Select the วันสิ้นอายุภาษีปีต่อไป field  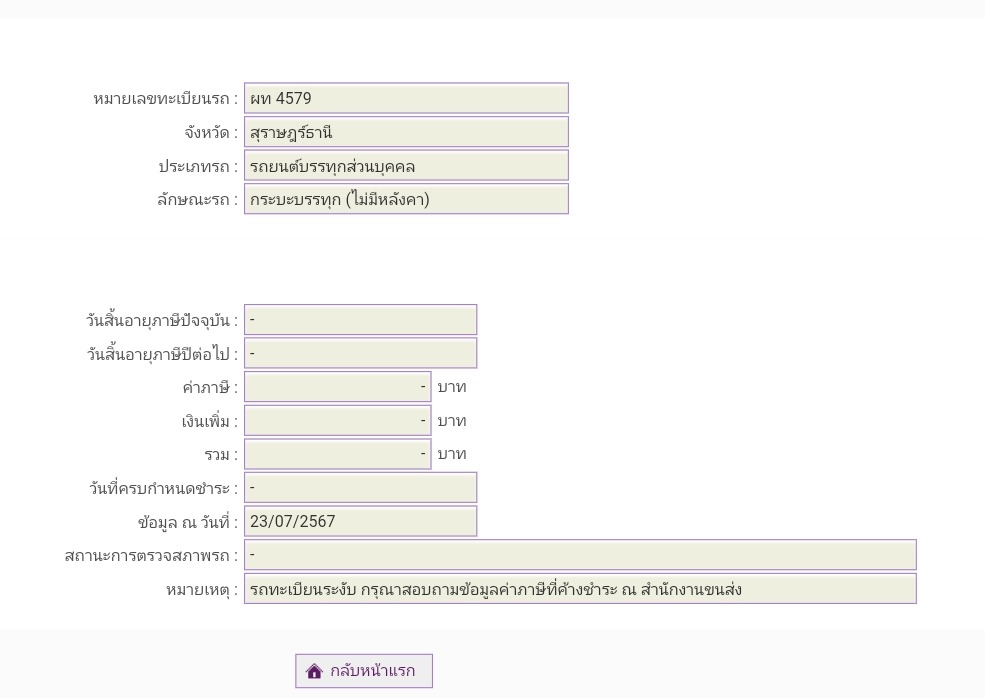[361, 353]
